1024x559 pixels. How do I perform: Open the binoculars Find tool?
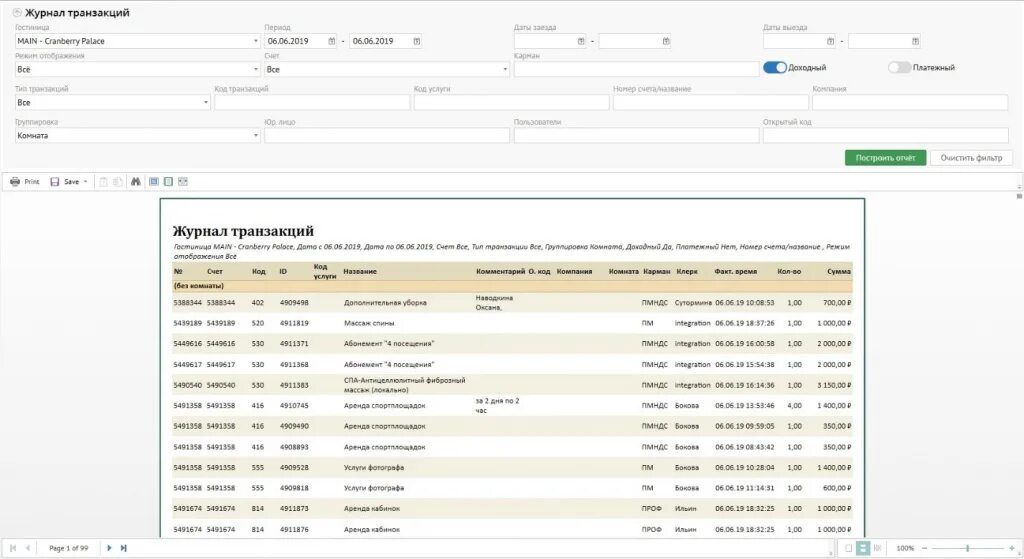(x=135, y=182)
